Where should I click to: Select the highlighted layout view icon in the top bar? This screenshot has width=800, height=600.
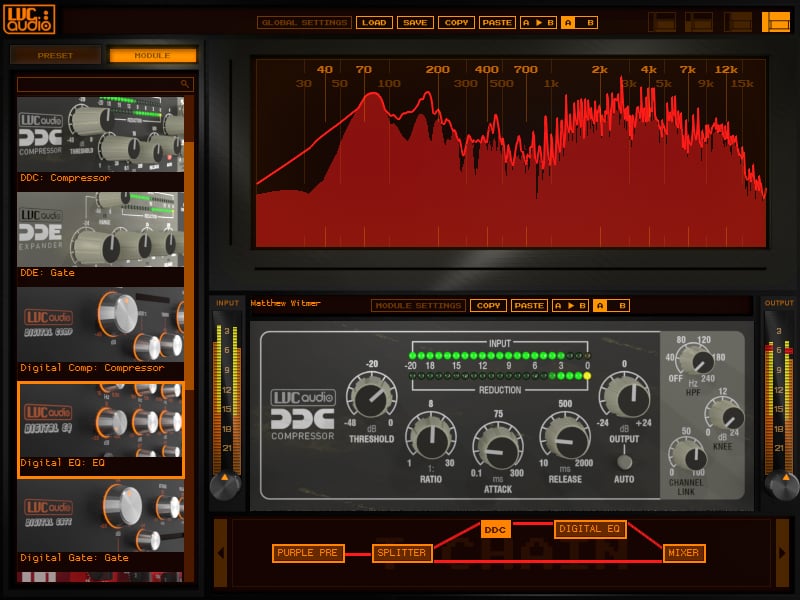pyautogui.click(x=775, y=22)
